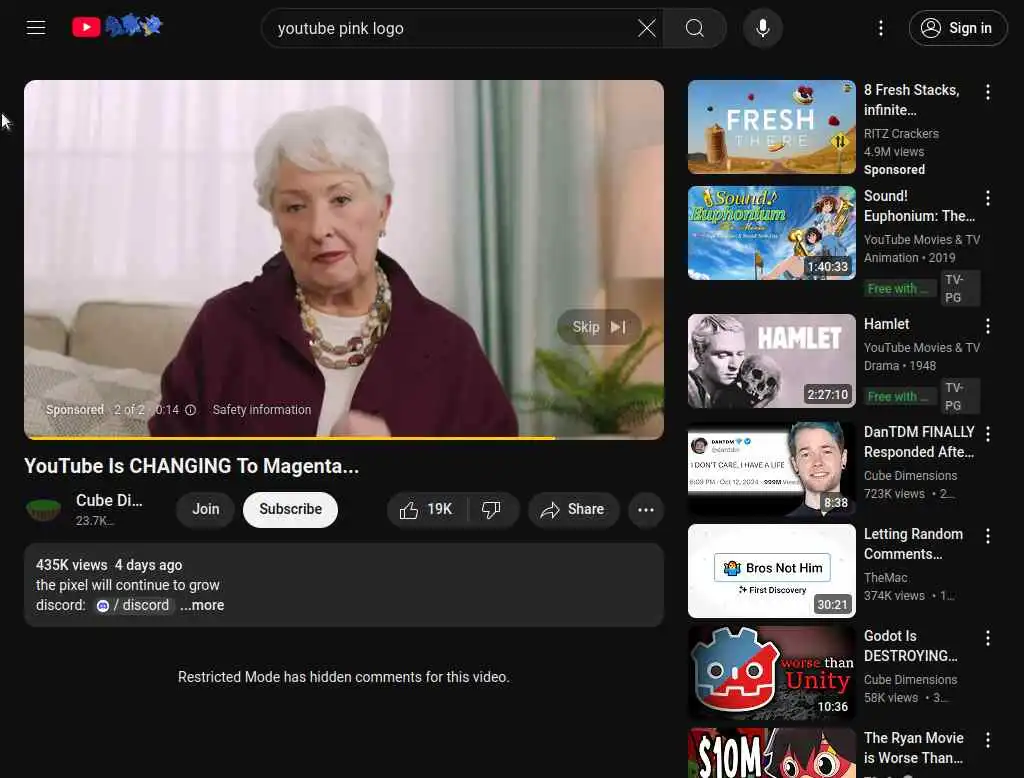Open The Ryan Movie video thumbnail
Viewport: 1024px width, 778px height.
tap(771, 753)
